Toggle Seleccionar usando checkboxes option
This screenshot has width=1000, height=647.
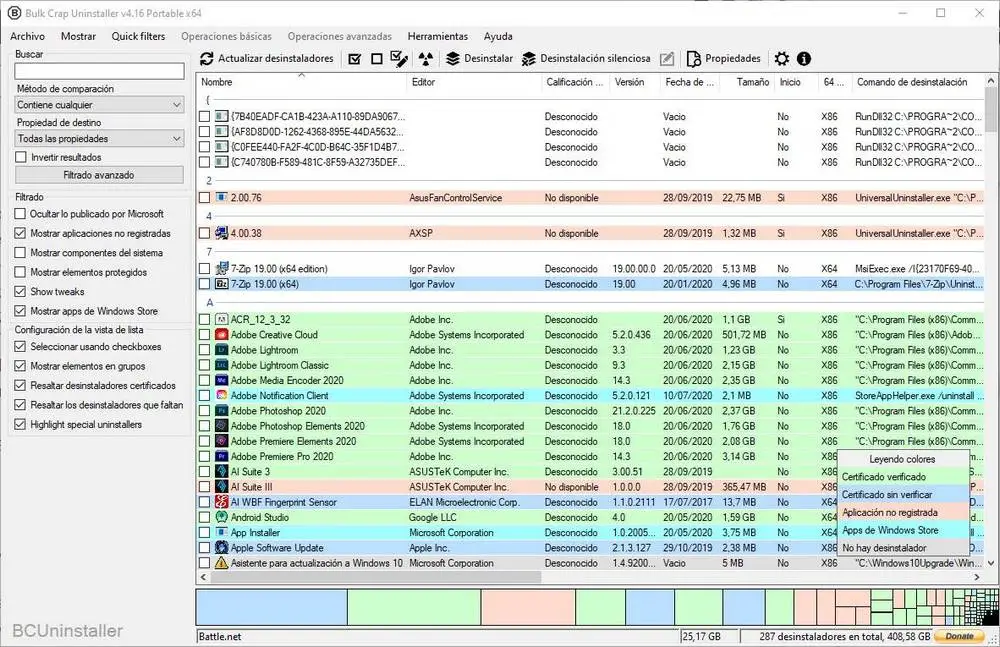(20, 347)
